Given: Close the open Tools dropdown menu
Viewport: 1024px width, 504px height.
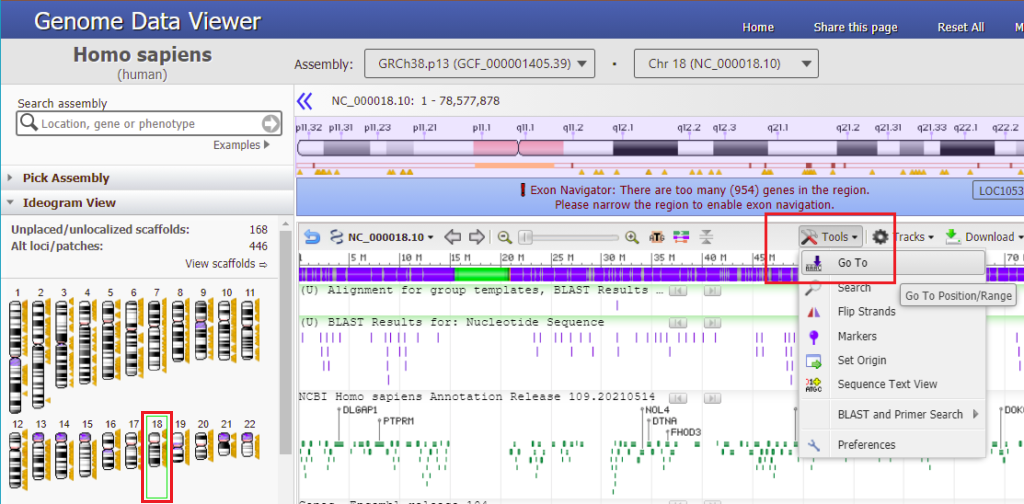Looking at the screenshot, I should pyautogui.click(x=831, y=237).
